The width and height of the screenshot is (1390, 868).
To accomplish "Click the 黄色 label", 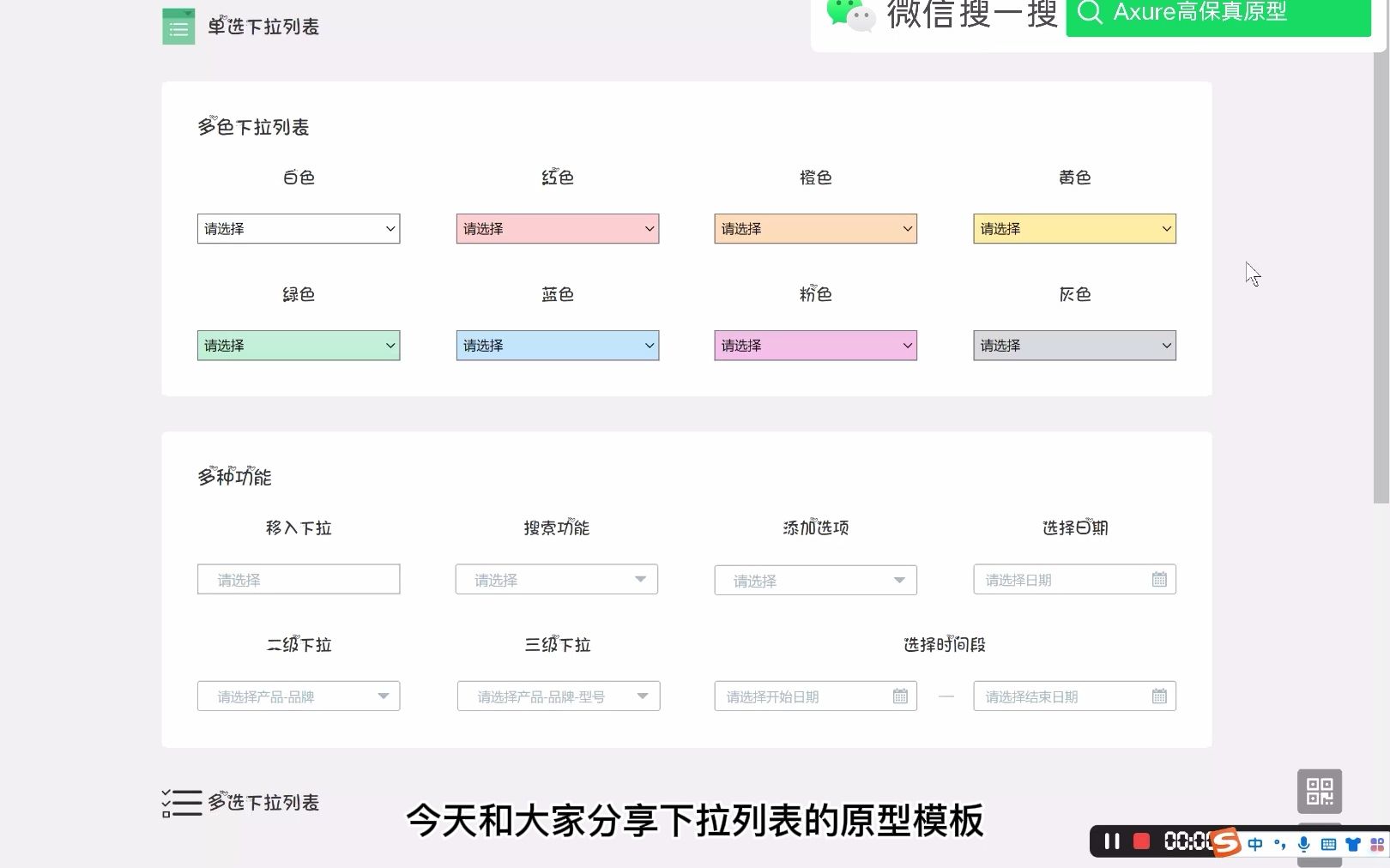I will coord(1075,178).
